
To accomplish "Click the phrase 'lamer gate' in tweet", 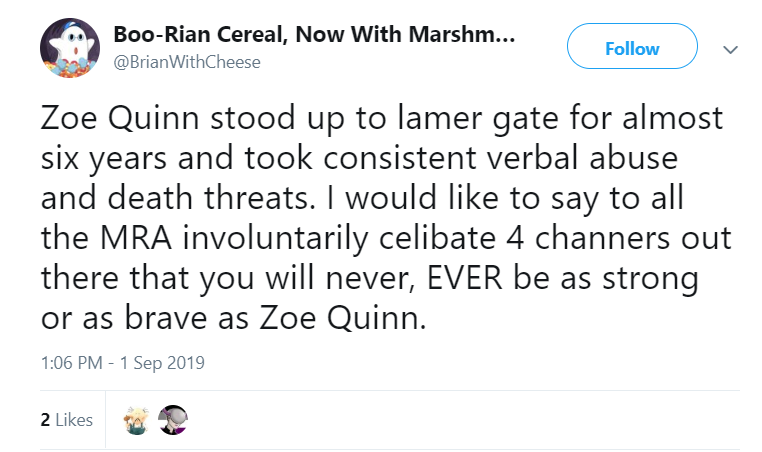I will 479,119.
